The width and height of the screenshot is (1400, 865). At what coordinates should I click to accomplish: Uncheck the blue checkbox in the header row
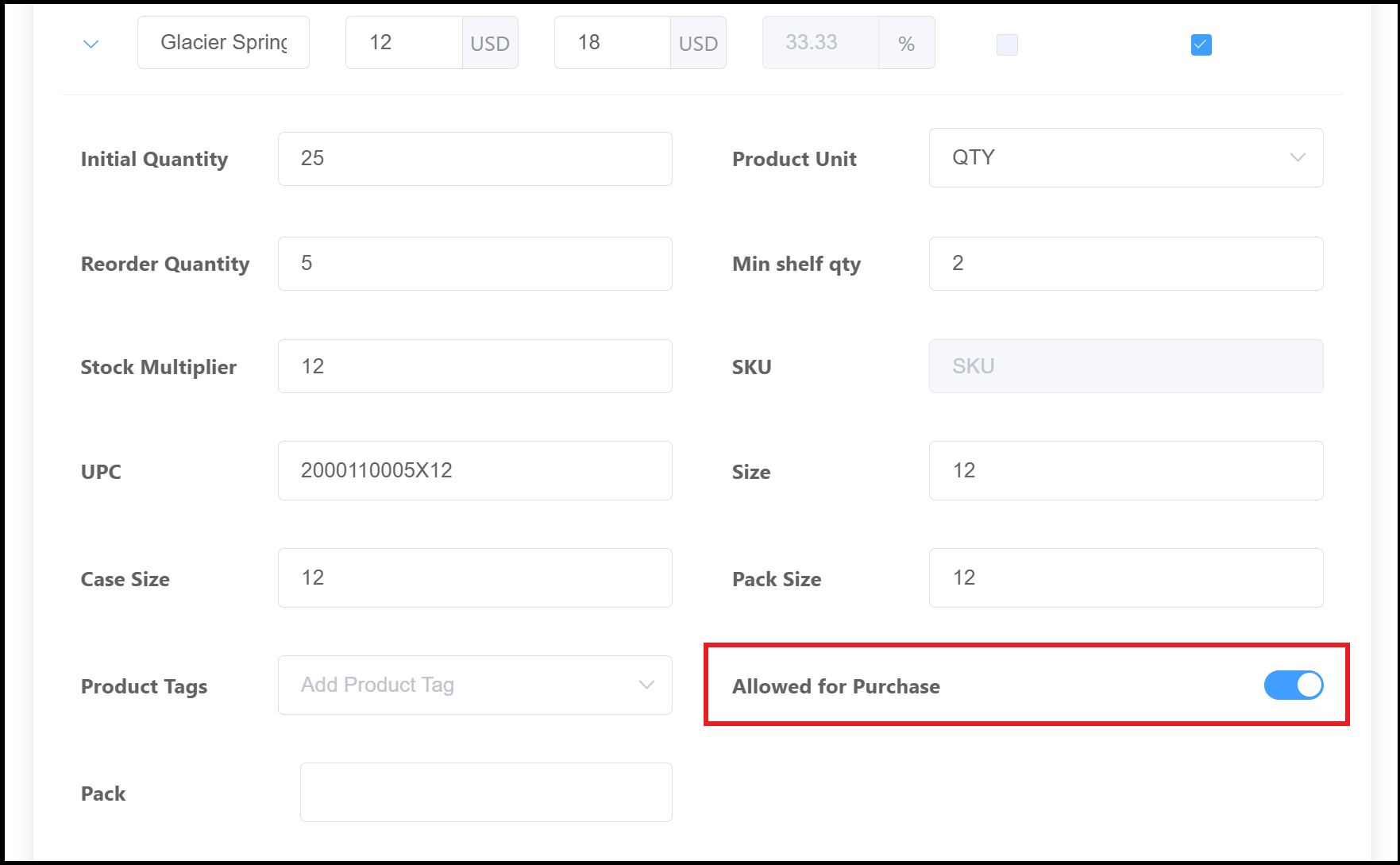tap(1201, 45)
